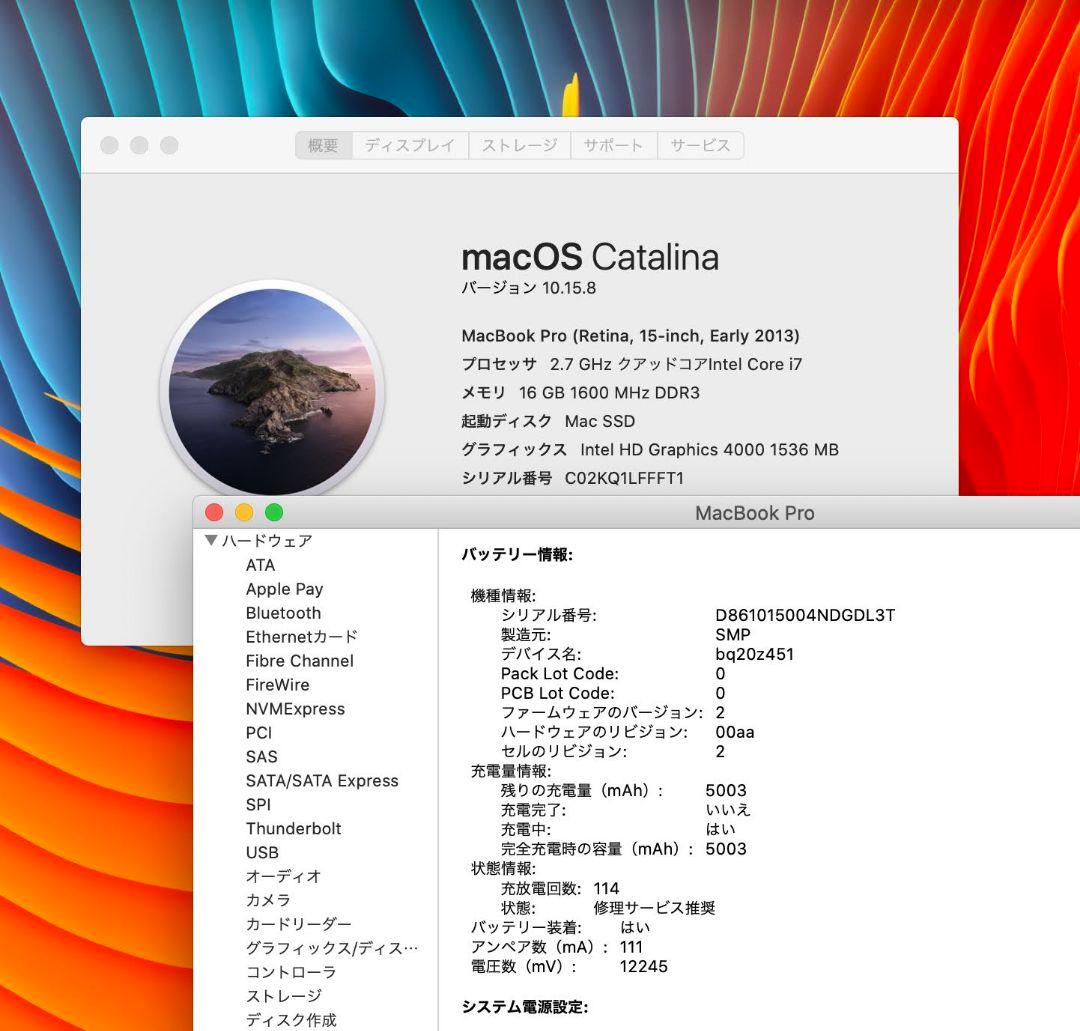Viewport: 1080px width, 1031px height.
Task: Click the 残りの充電量 (mAh) label
Action: click(582, 791)
